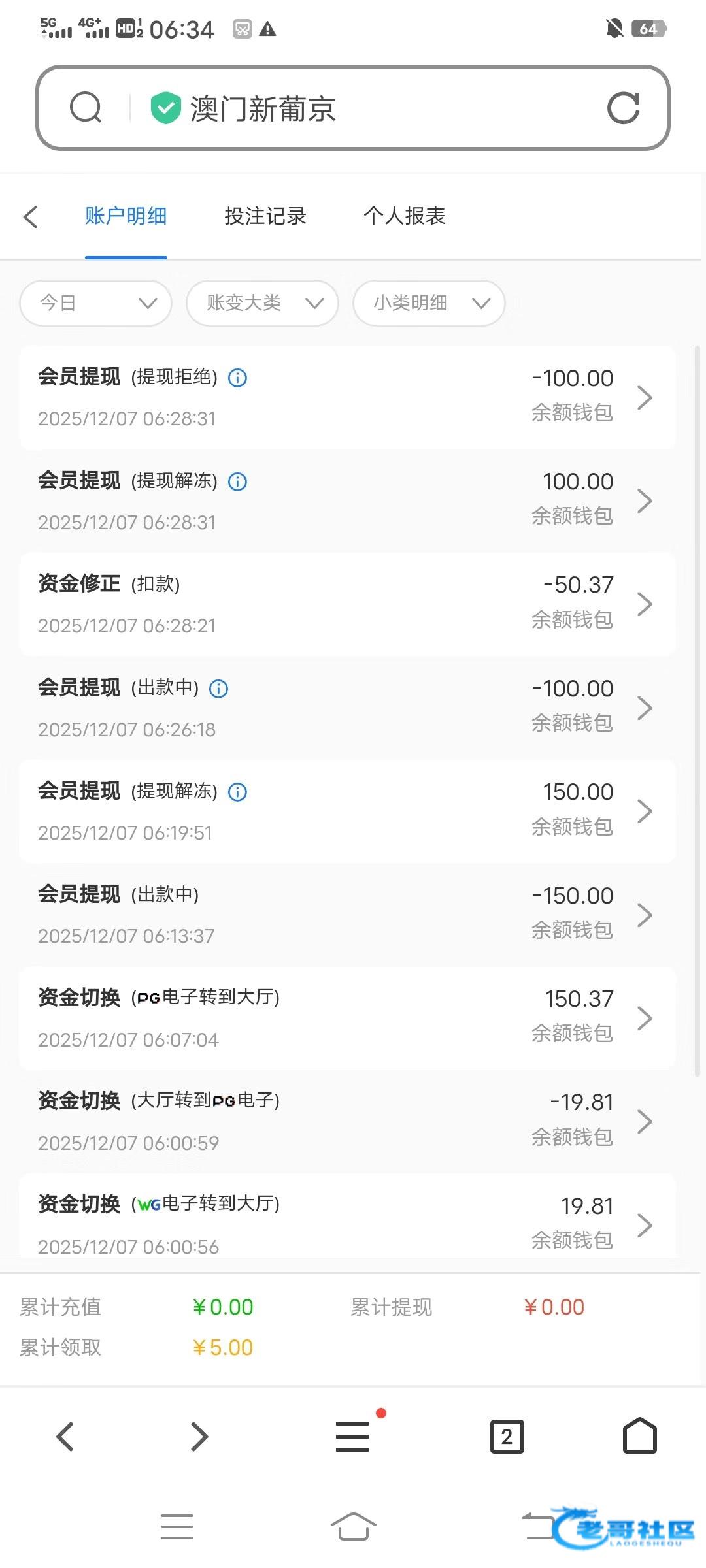
Task: Open the tab switcher showing 2 tabs
Action: (507, 1437)
